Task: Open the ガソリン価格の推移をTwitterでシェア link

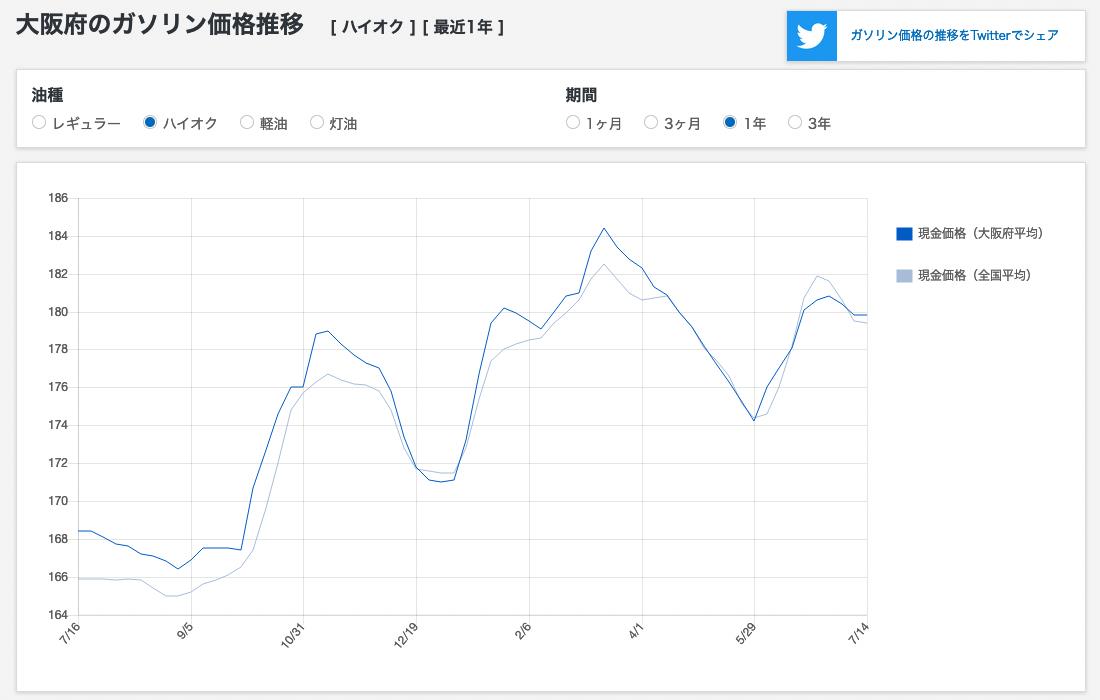Action: [954, 35]
